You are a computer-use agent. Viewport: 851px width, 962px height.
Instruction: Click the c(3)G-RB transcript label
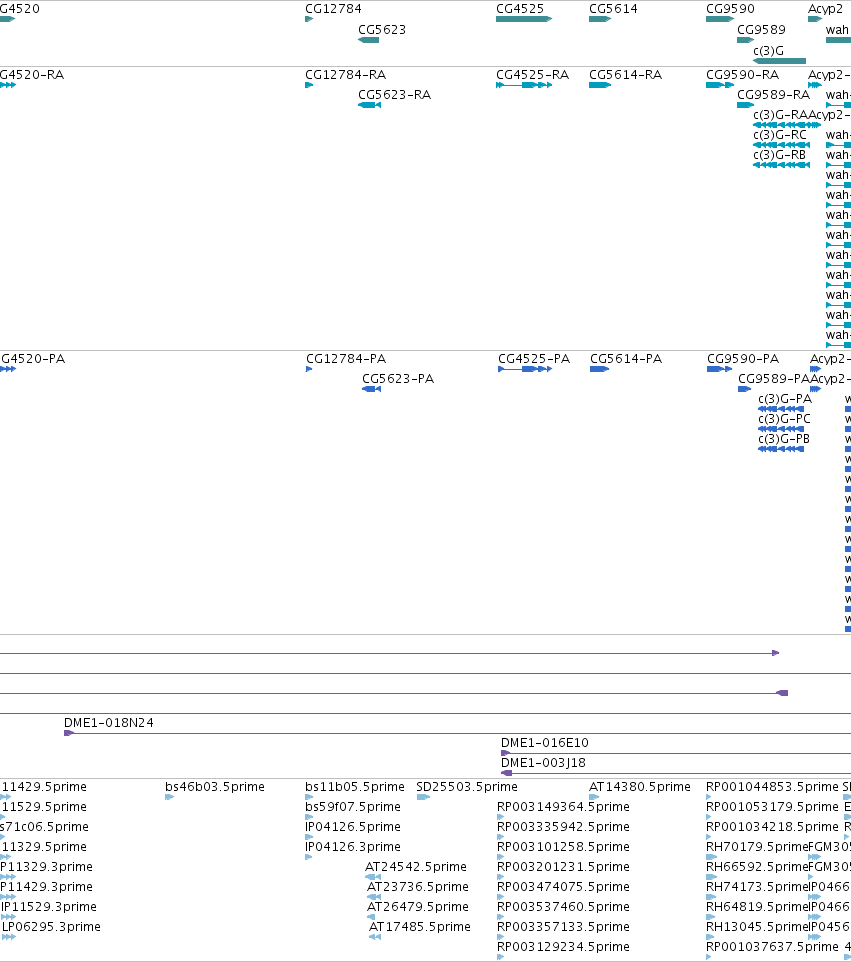[779, 155]
